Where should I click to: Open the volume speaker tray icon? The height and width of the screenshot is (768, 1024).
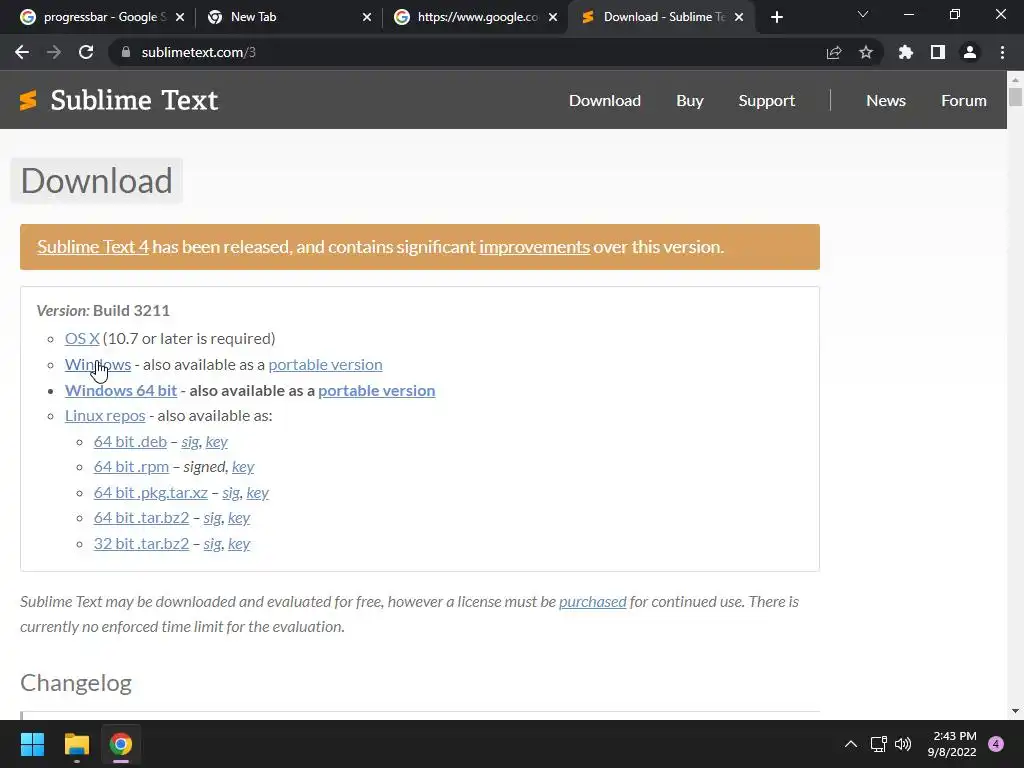pos(903,744)
